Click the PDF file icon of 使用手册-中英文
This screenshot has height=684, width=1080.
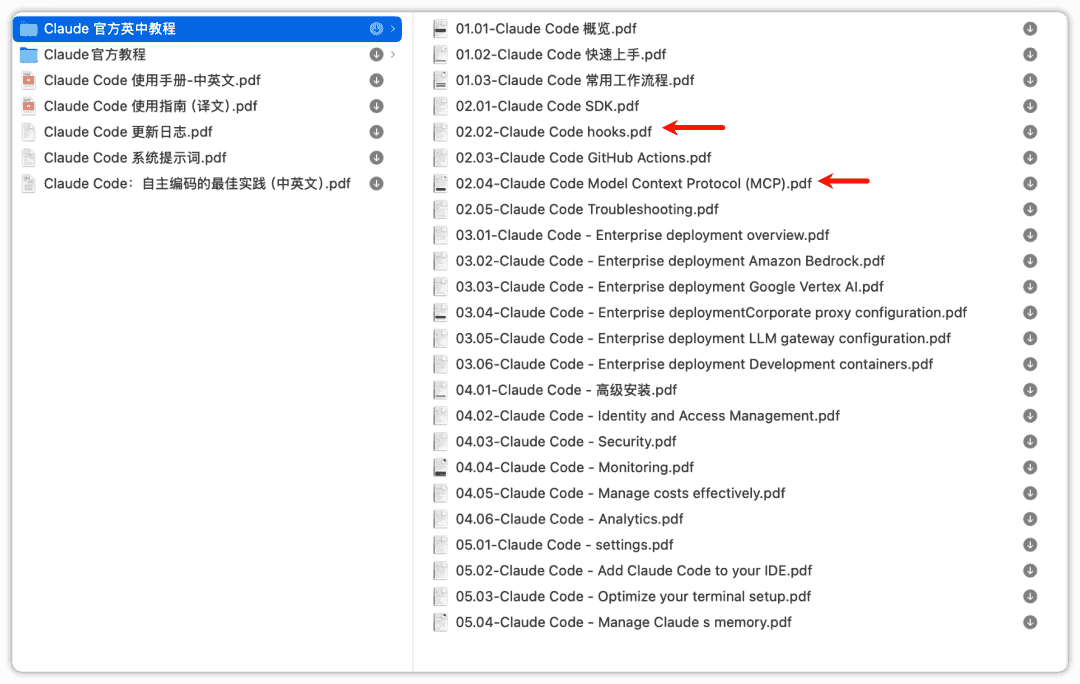coord(28,80)
